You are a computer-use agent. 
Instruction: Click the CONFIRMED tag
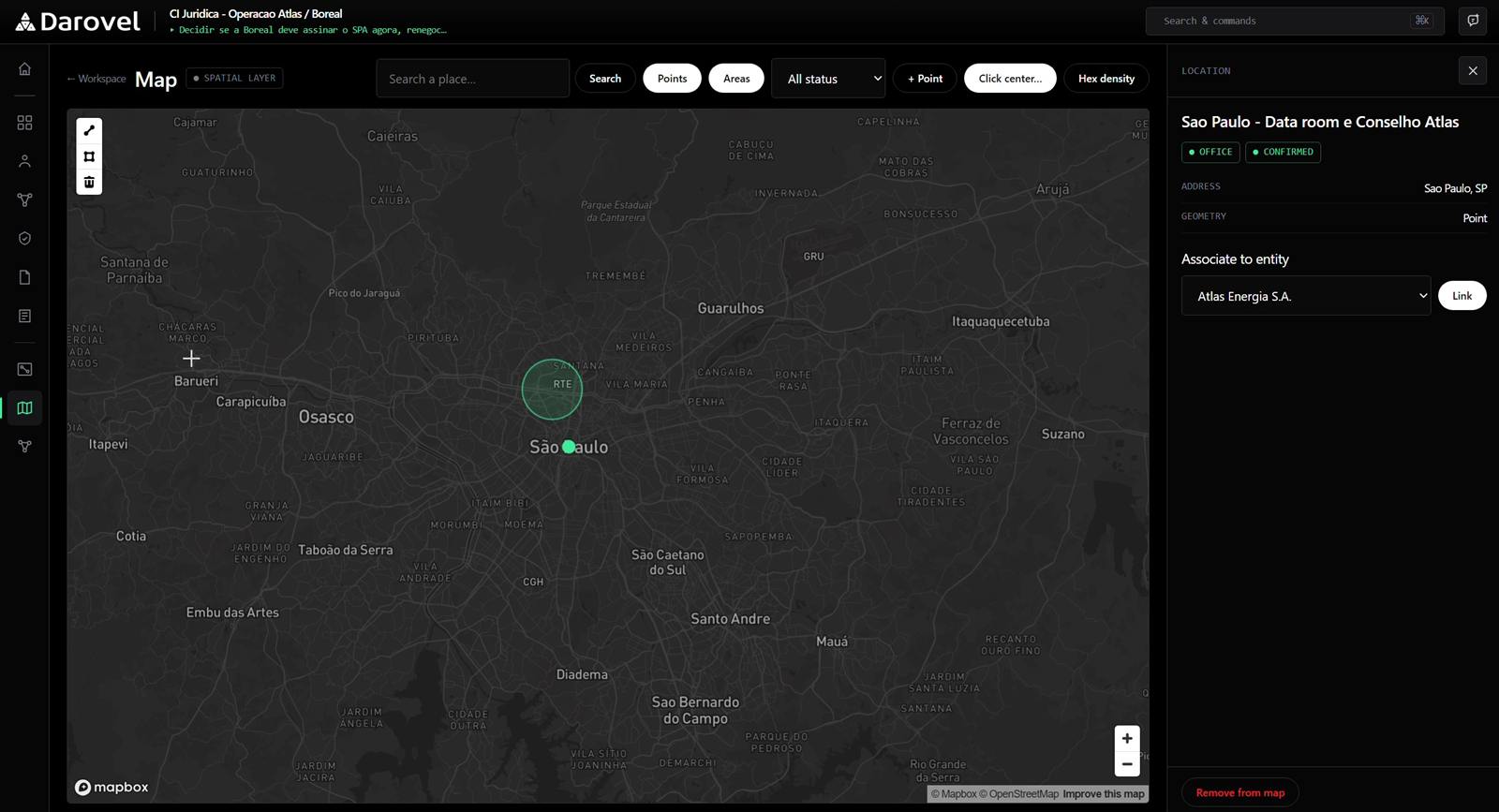pos(1283,152)
